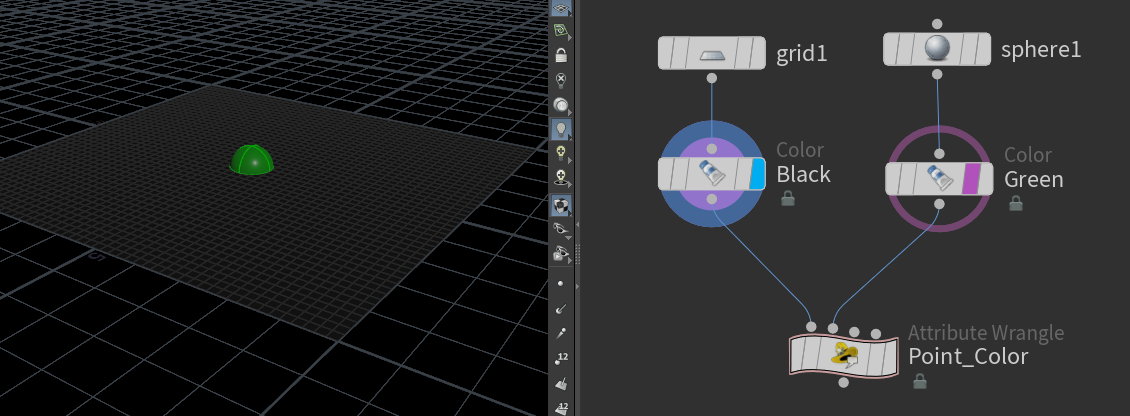Click the fourth input connector of Point_Color
Viewport: 1130px width, 416px height.
pos(876,333)
